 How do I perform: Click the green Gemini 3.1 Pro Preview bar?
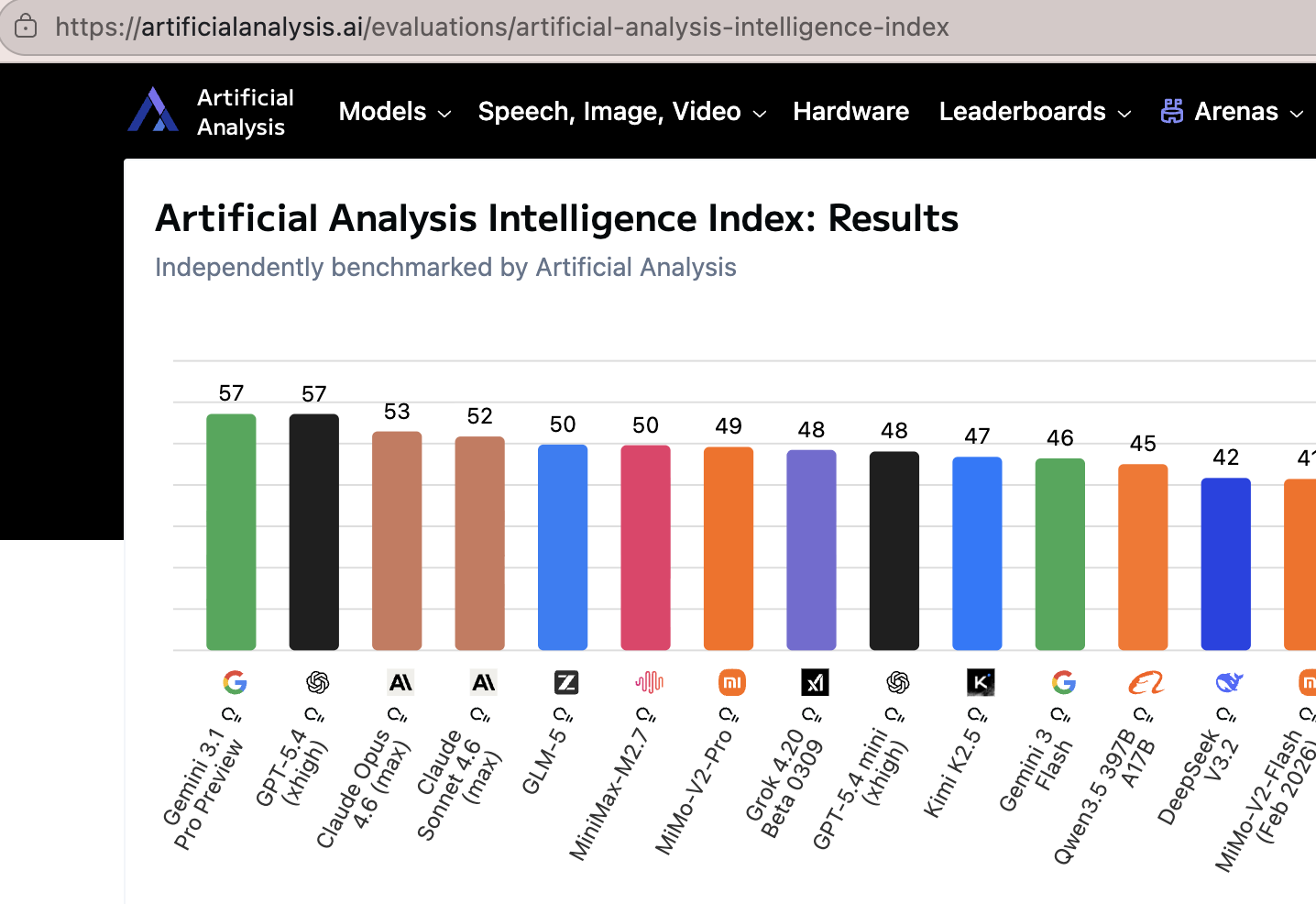[231, 532]
